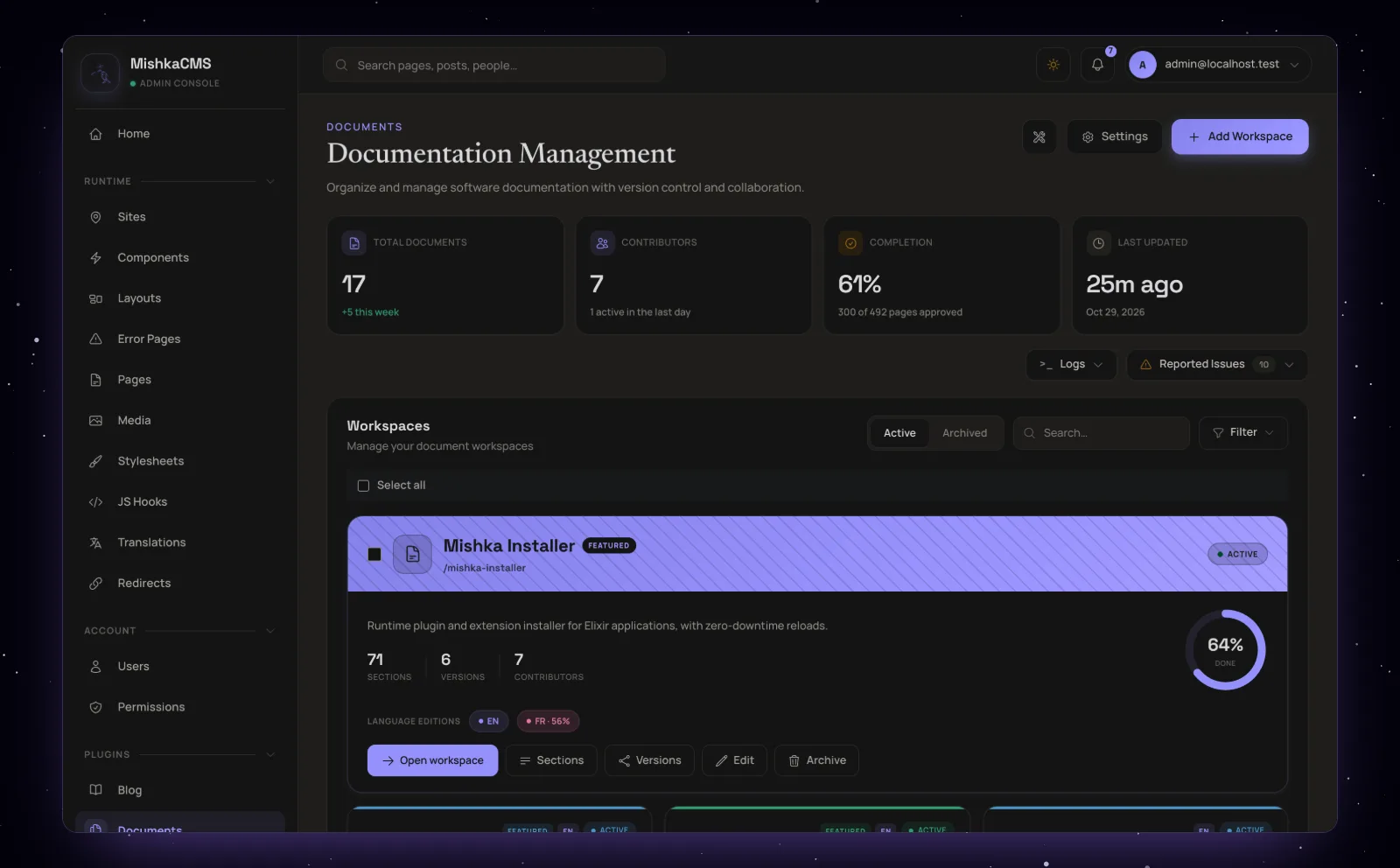Click the Last Updated clock icon

pyautogui.click(x=1098, y=243)
